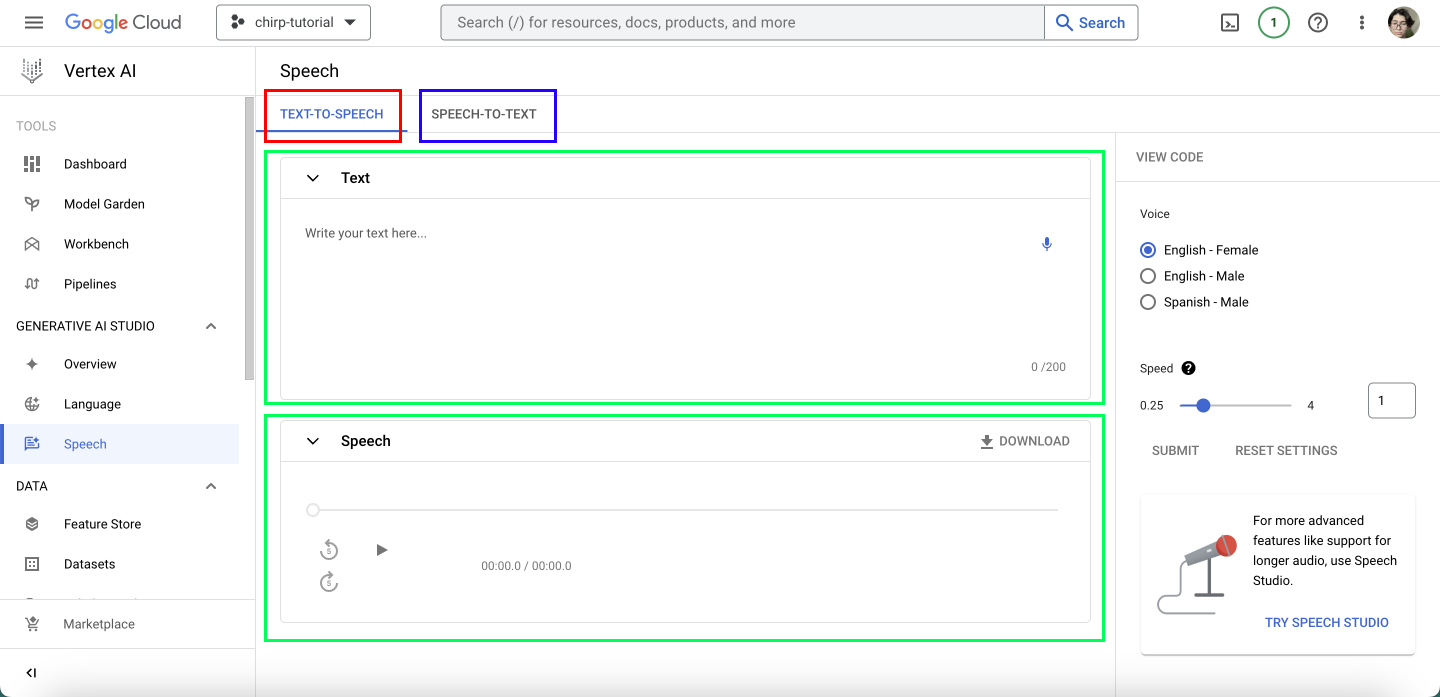
Task: Click the Speed help tooltip icon
Action: tap(1188, 368)
